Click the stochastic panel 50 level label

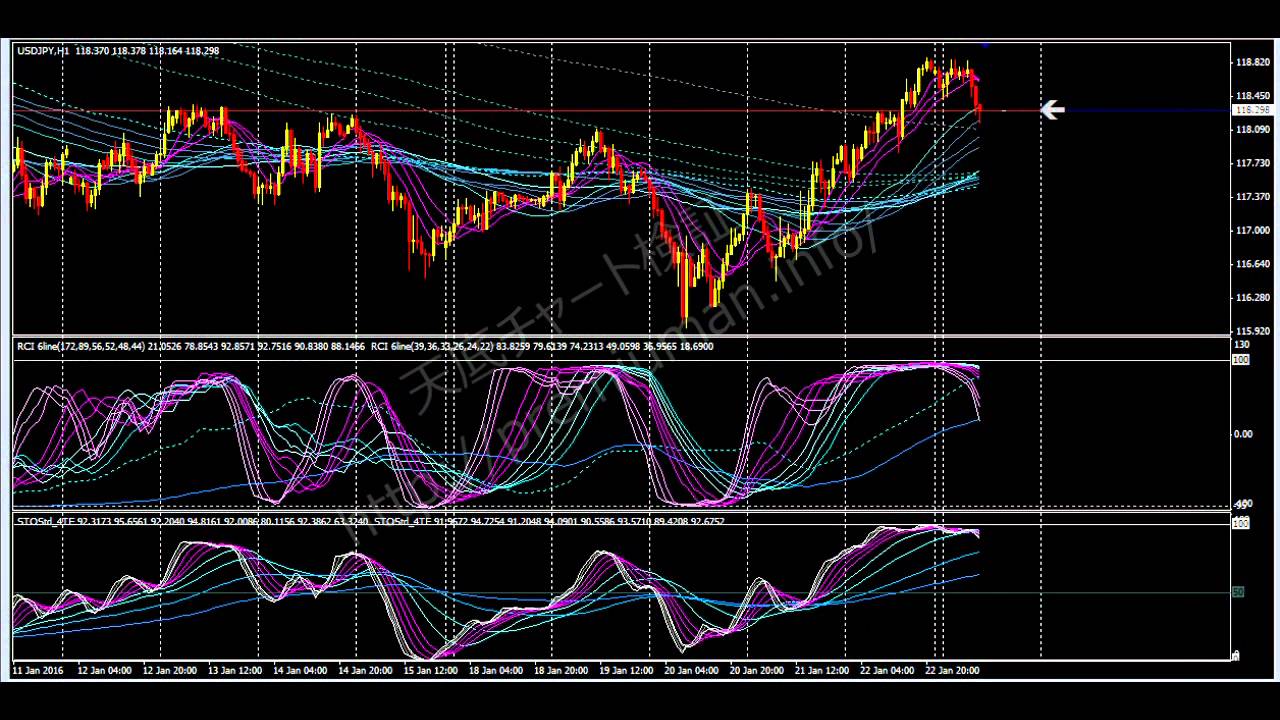click(x=1238, y=592)
